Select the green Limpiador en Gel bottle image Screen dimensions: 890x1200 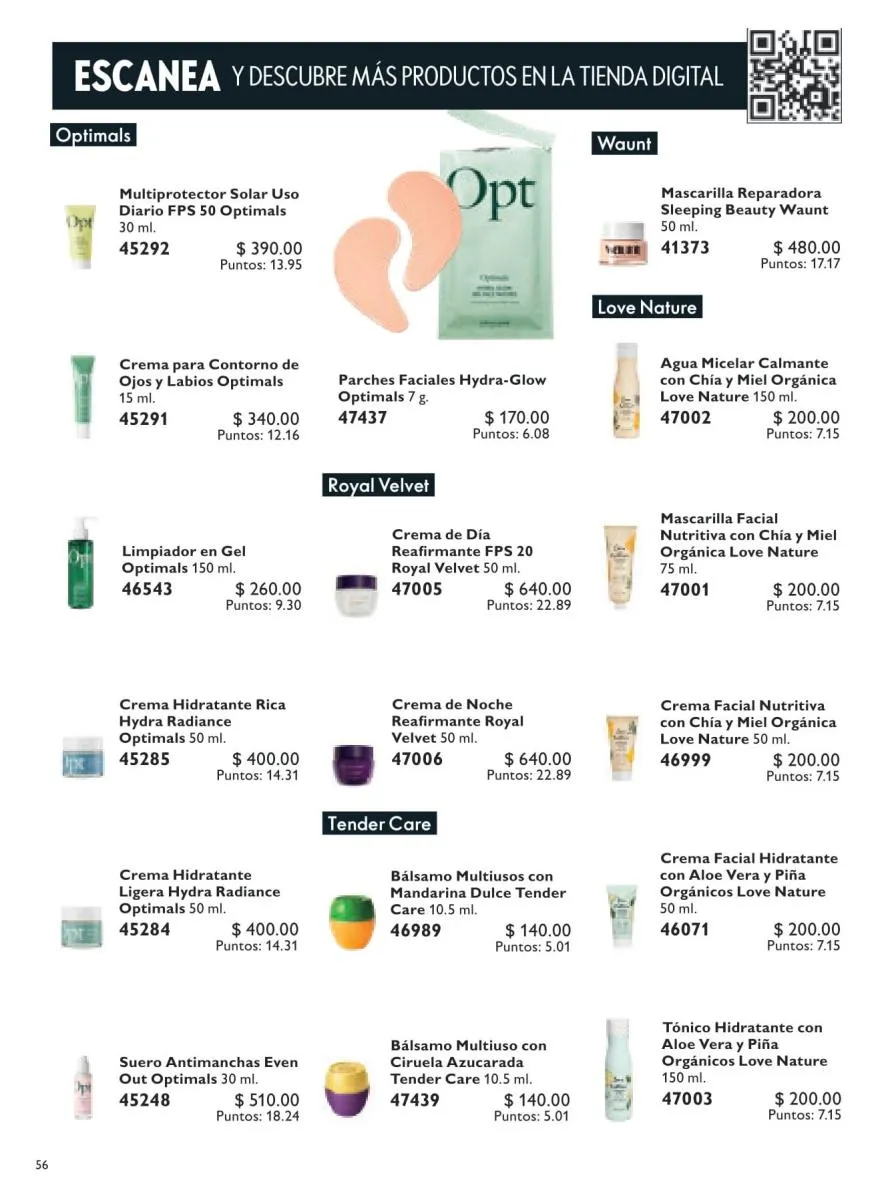[81, 563]
